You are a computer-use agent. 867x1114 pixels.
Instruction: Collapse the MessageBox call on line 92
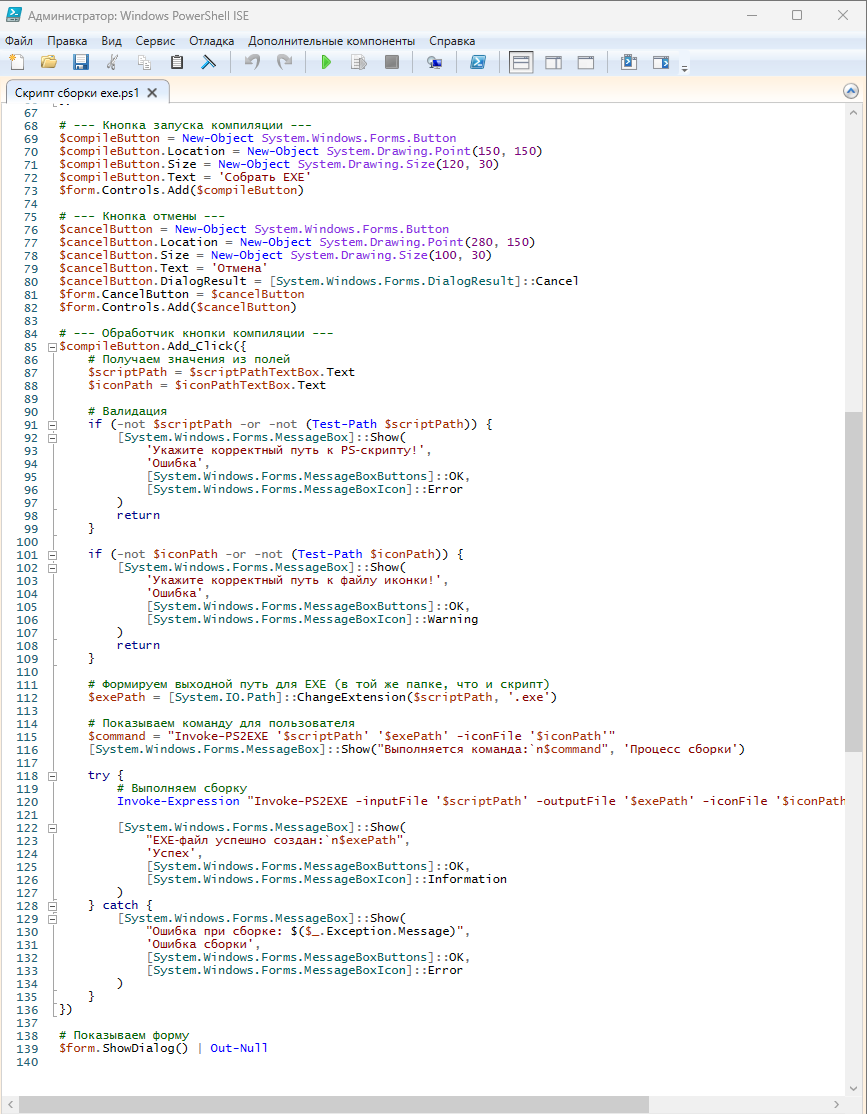point(52,438)
